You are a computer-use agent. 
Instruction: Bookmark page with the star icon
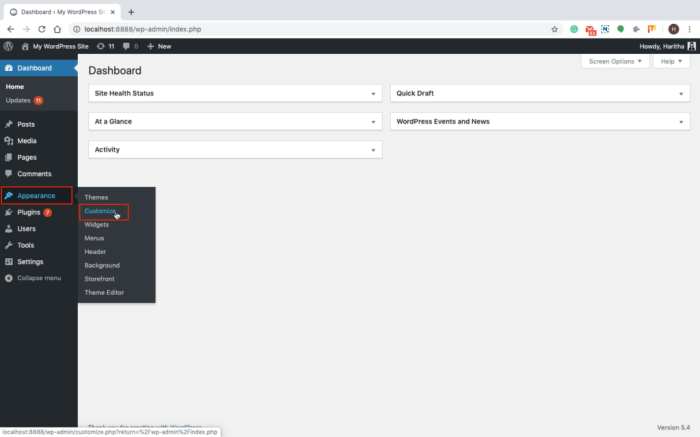tap(554, 29)
